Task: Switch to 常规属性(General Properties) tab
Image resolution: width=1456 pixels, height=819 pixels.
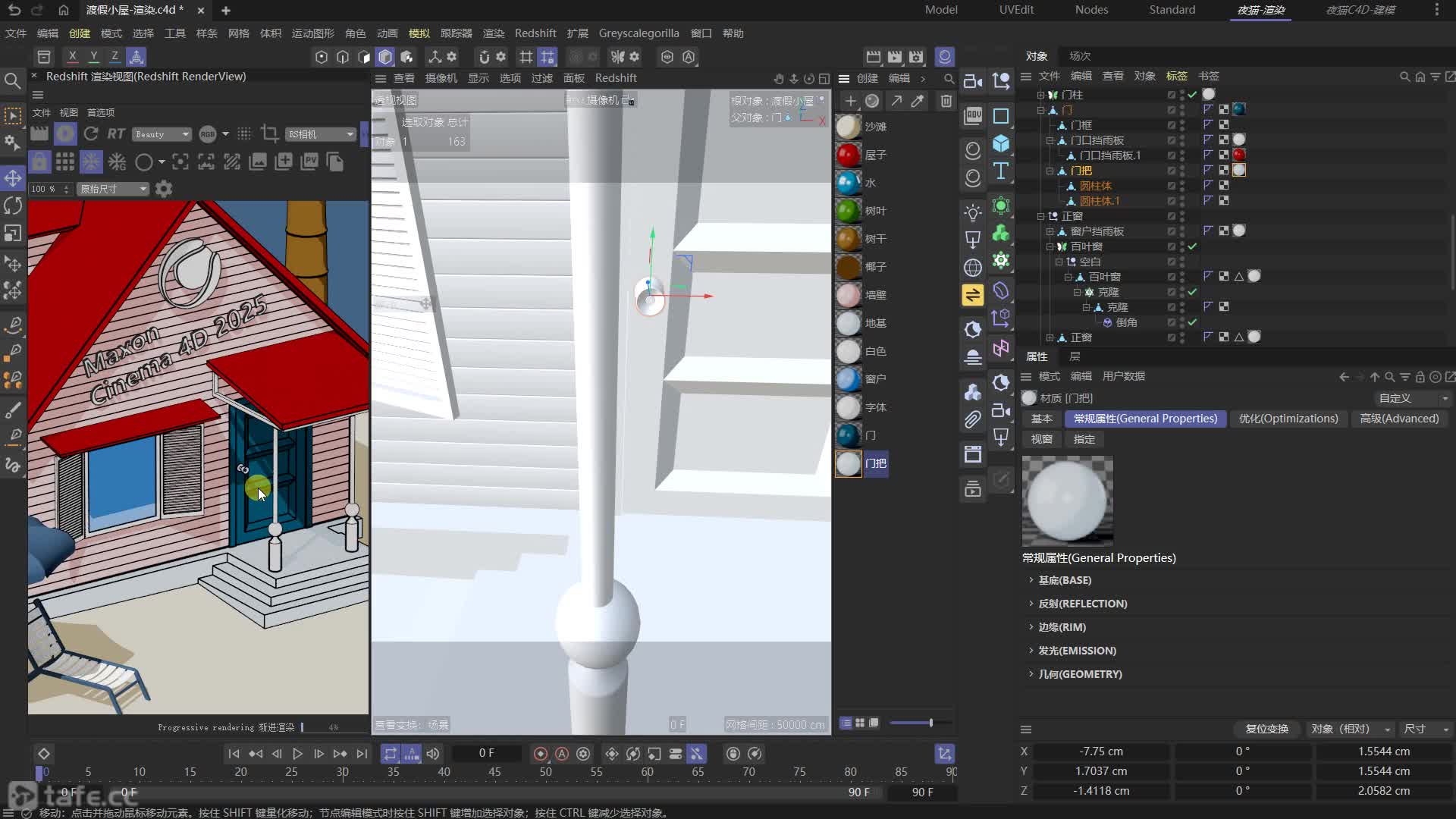Action: tap(1145, 419)
